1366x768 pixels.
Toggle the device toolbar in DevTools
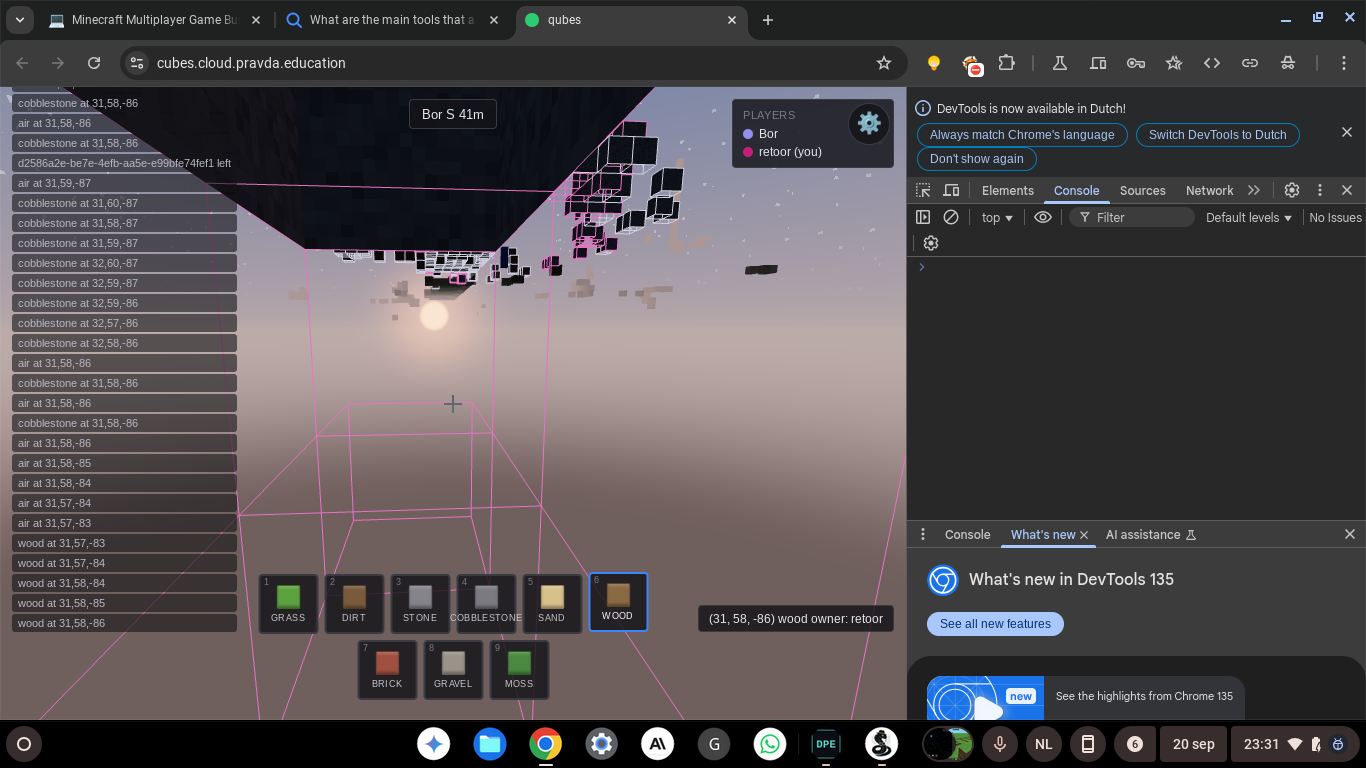(x=951, y=190)
